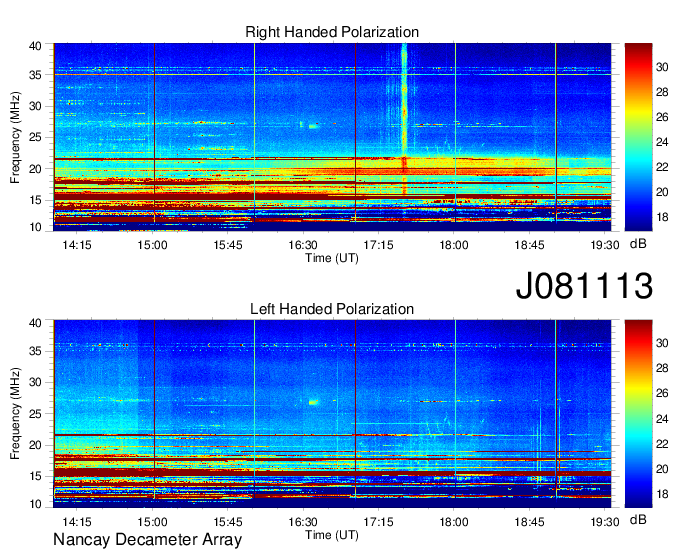Select the "Right Handed Polarization" plot title
Image resolution: width=680 pixels, height=552 pixels.
click(x=332, y=32)
